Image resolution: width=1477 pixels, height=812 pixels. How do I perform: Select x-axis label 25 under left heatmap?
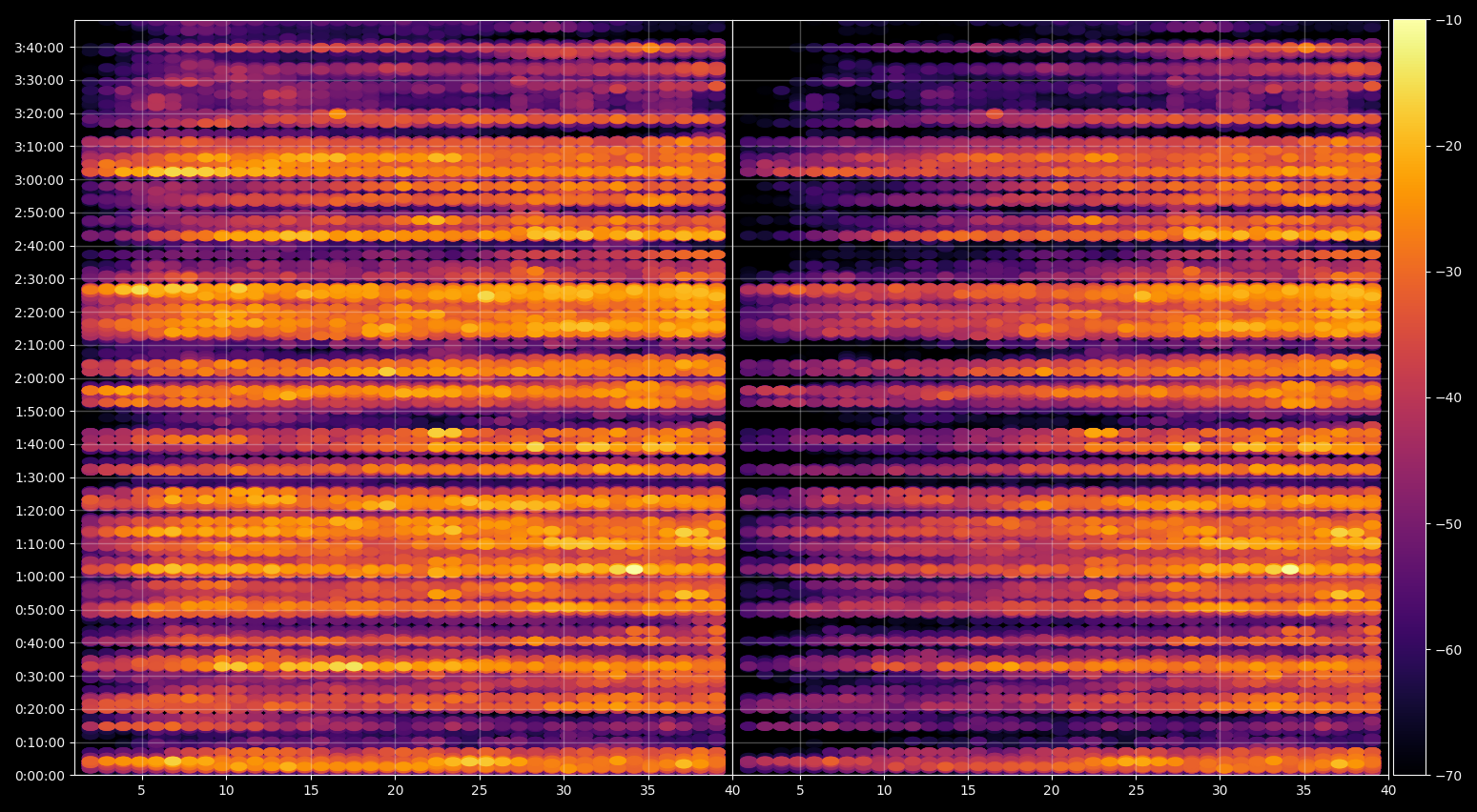point(480,790)
